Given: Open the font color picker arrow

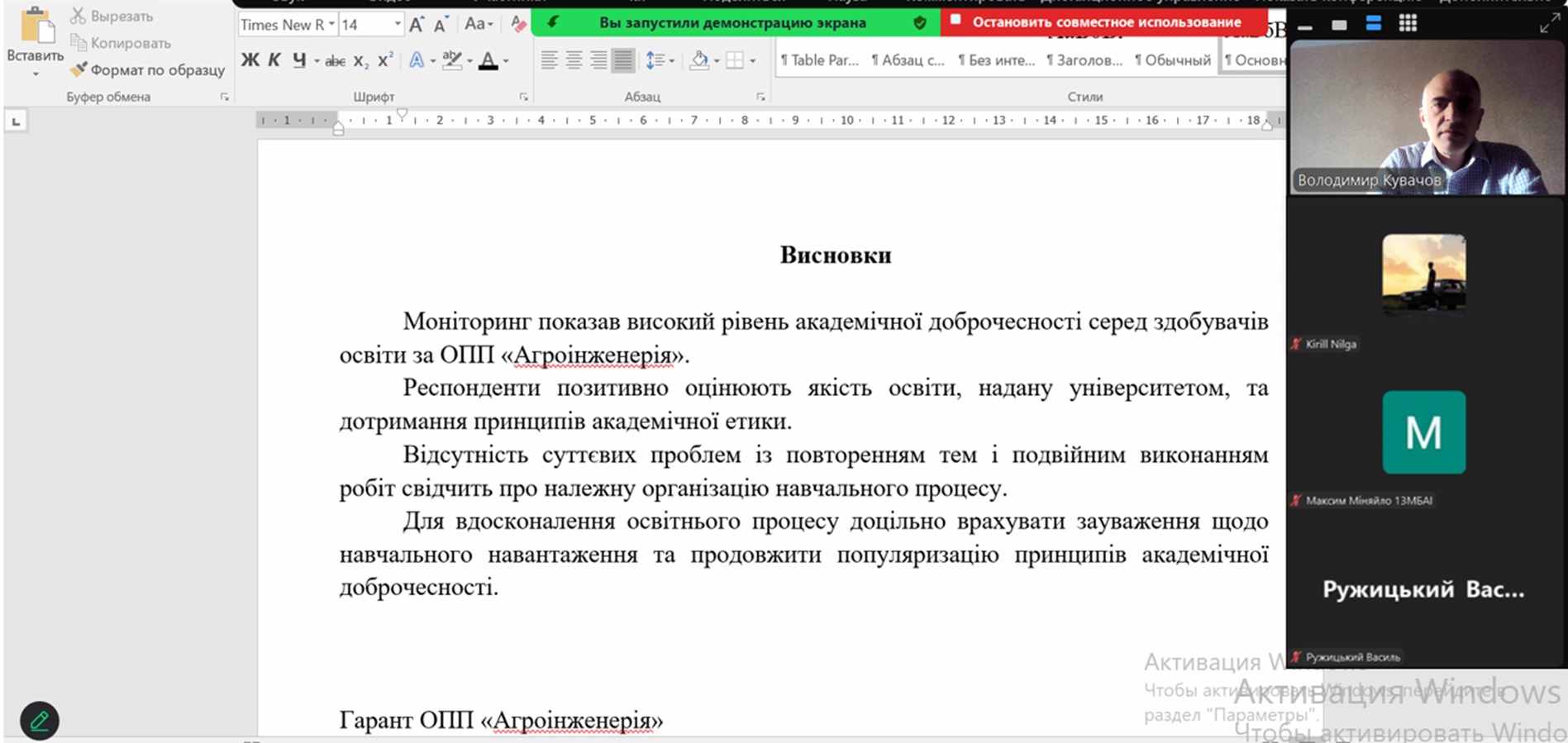Looking at the screenshot, I should pos(506,61).
